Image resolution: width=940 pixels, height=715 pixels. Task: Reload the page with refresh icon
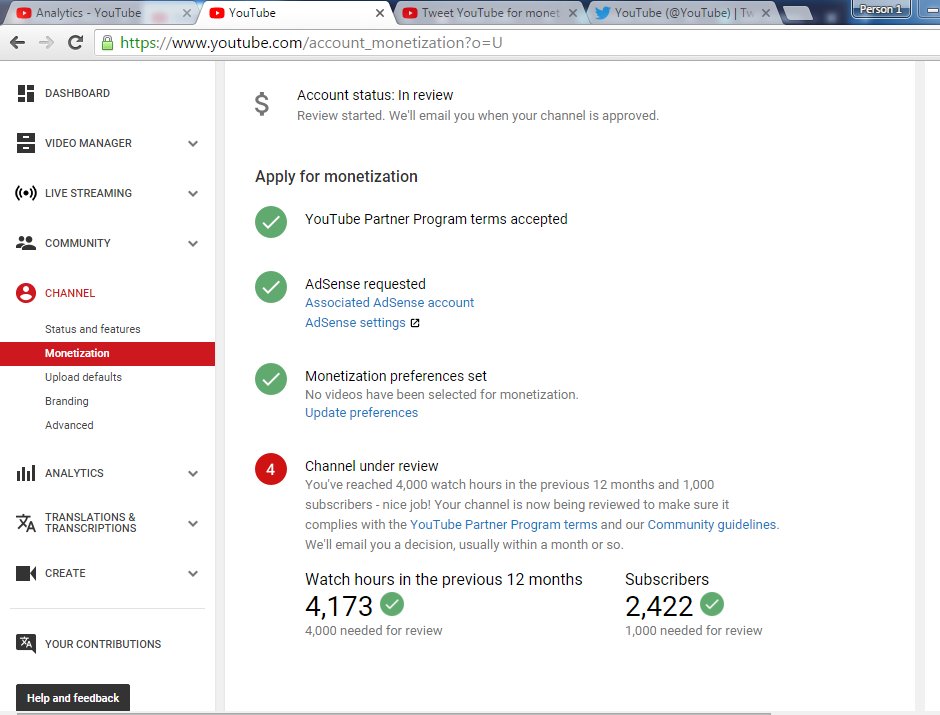click(x=76, y=43)
